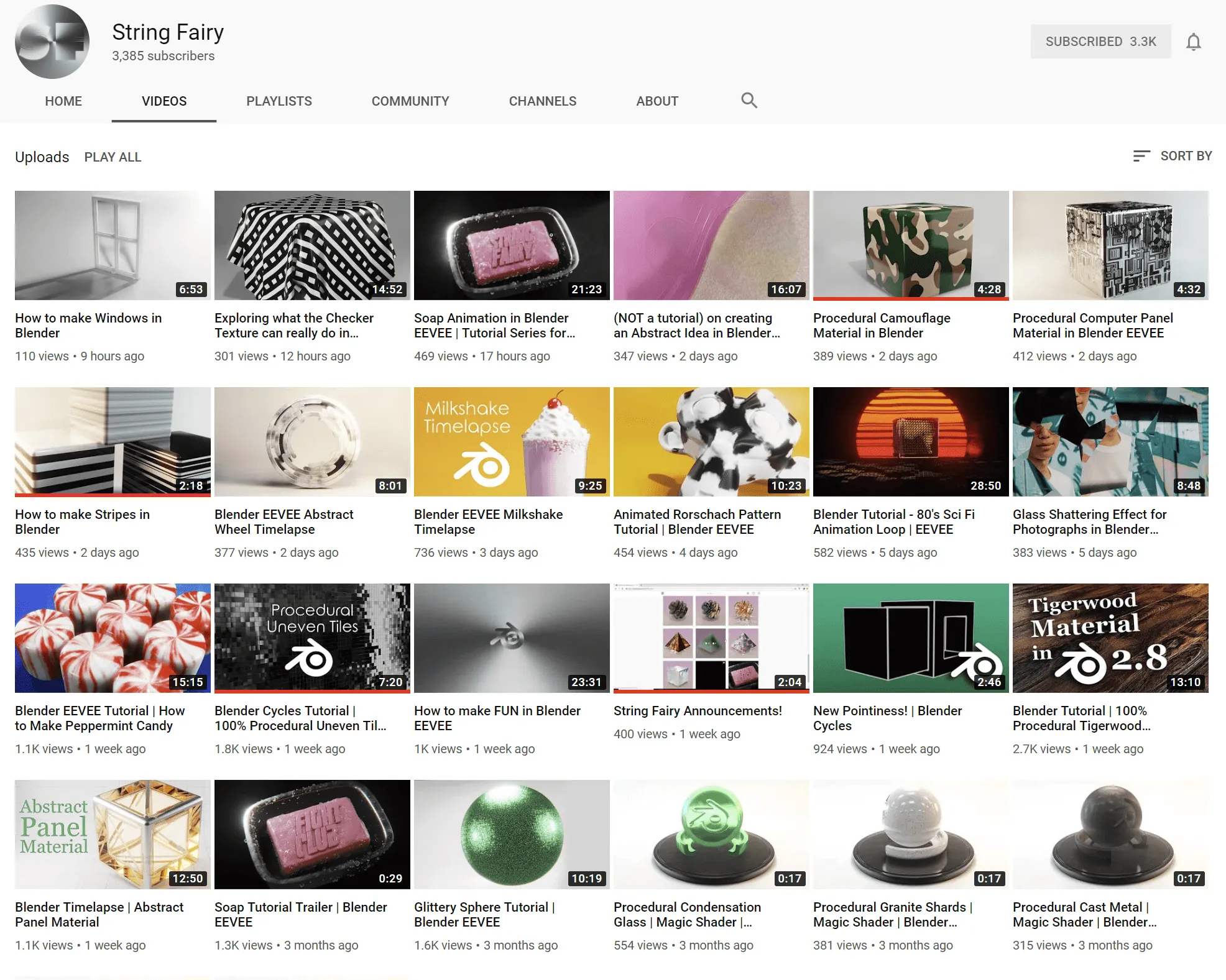Click the String Fairy channel avatar
Screen dimensions: 1226x980
[x=52, y=42]
